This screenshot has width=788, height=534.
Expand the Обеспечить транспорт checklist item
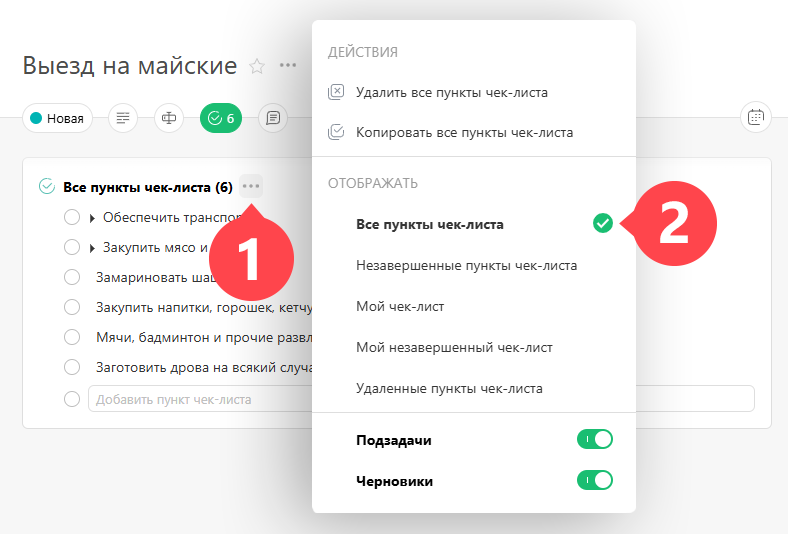[92, 218]
